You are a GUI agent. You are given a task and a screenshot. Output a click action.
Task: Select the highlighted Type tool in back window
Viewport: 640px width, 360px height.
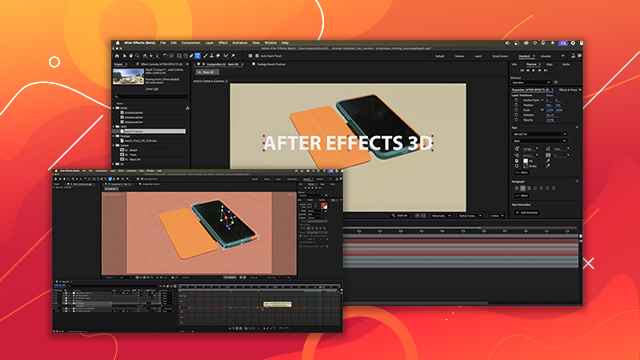(x=198, y=56)
